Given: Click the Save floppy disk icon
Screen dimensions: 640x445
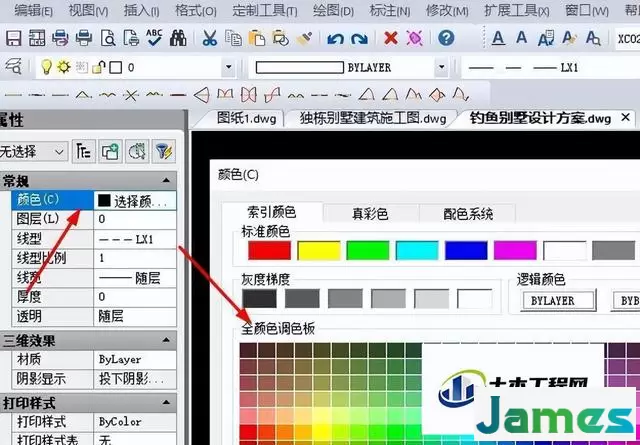Looking at the screenshot, I should [x=13, y=38].
